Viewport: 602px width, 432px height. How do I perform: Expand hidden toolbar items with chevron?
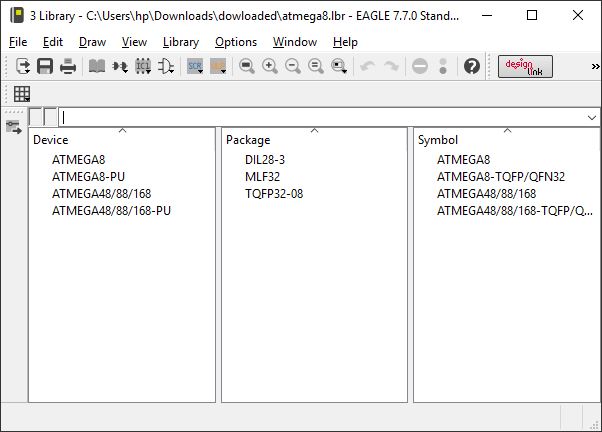(595, 66)
